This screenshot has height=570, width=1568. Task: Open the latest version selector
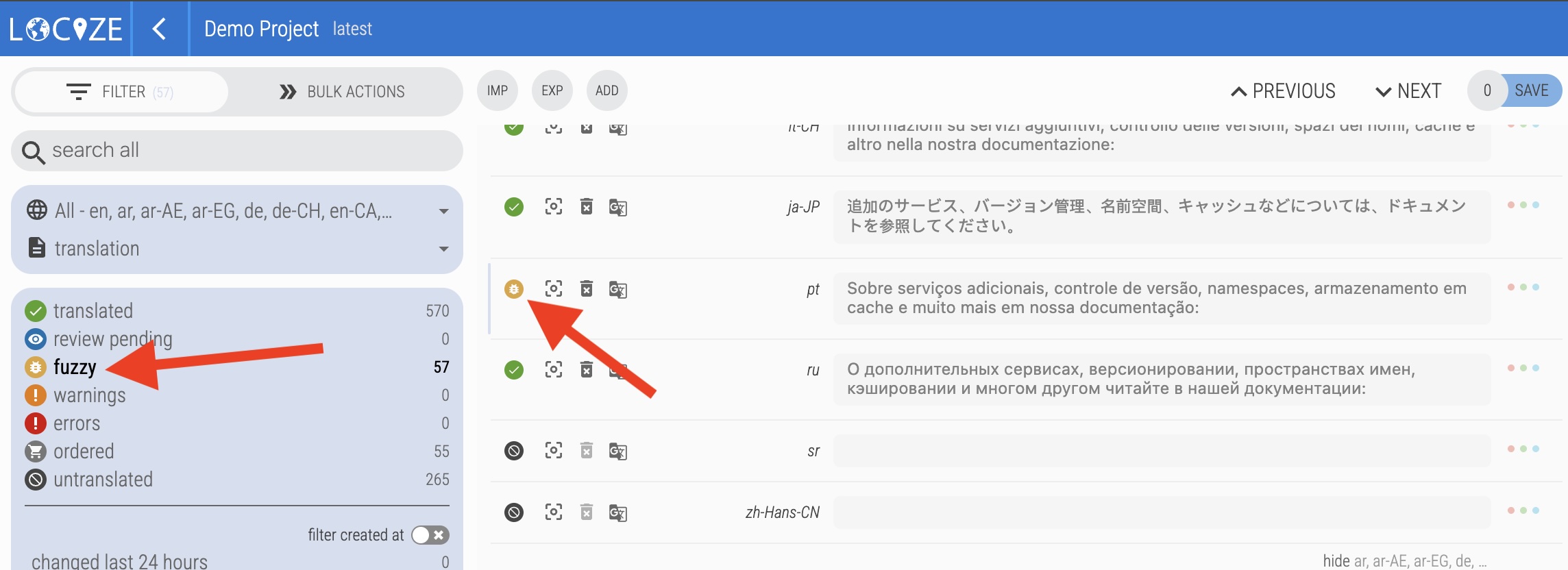352,29
